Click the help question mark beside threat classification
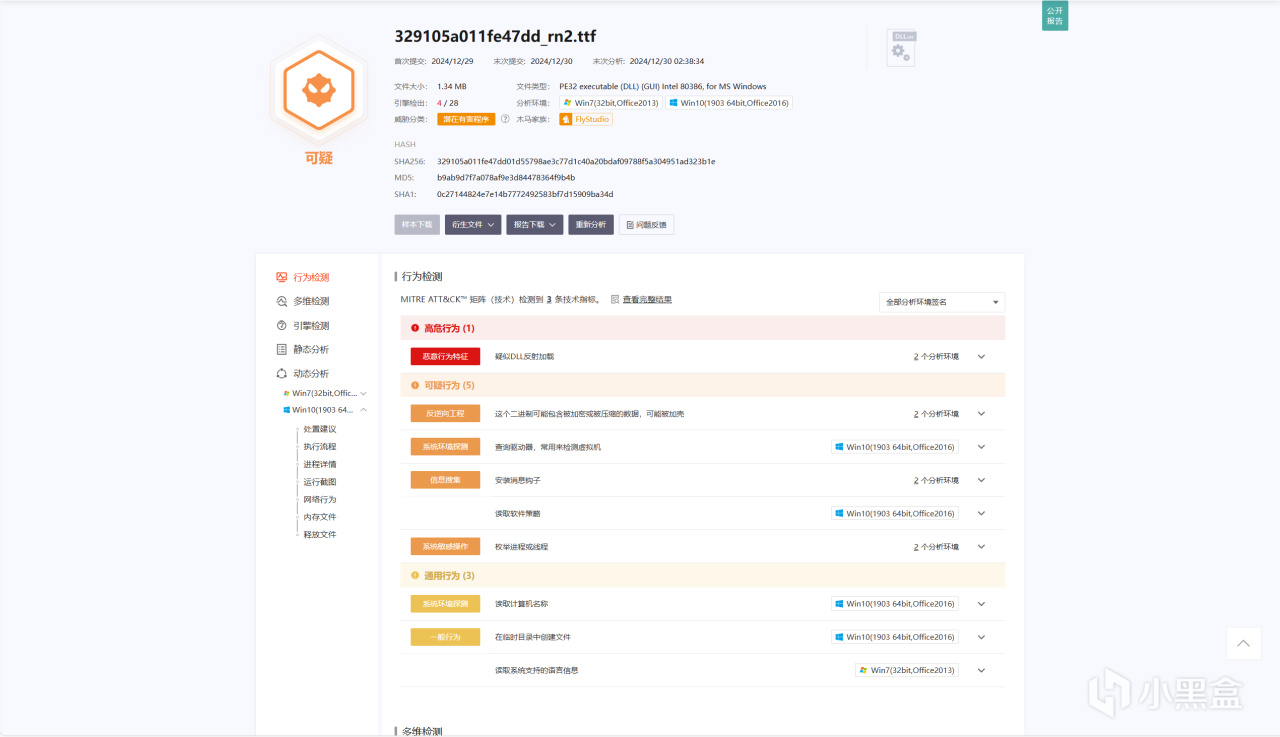Viewport: 1280px width, 737px height. coord(505,119)
